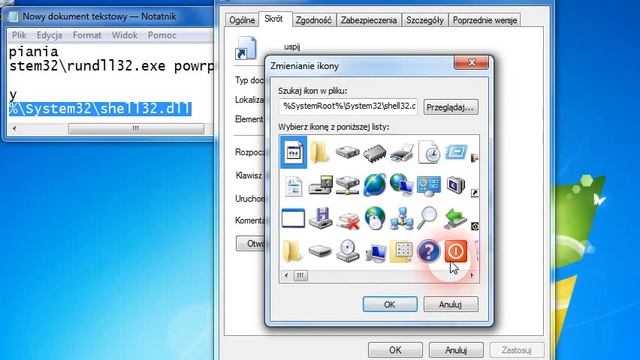Open the Skrót tab
Viewport: 640px width, 360px height.
coord(274,19)
